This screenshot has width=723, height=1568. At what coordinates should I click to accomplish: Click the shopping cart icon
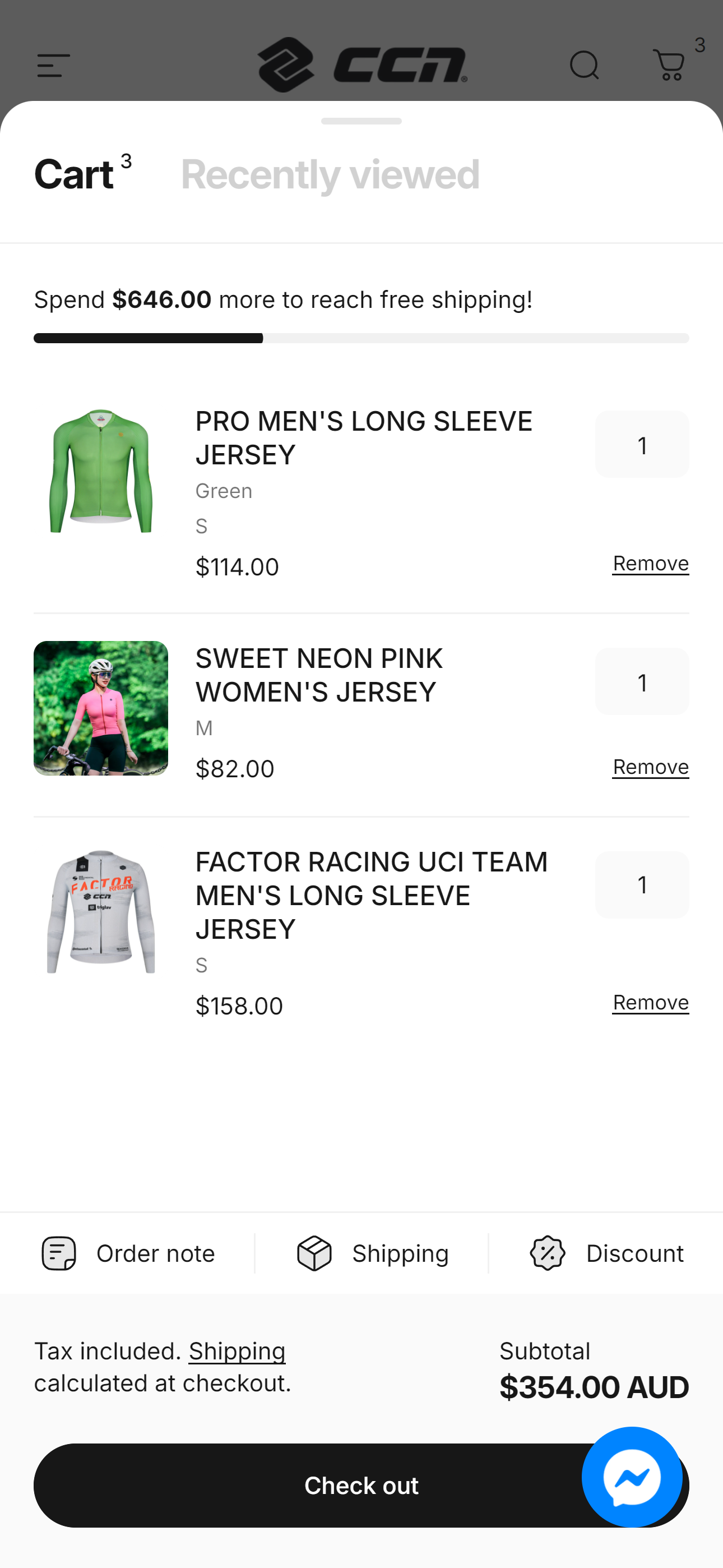click(x=669, y=65)
